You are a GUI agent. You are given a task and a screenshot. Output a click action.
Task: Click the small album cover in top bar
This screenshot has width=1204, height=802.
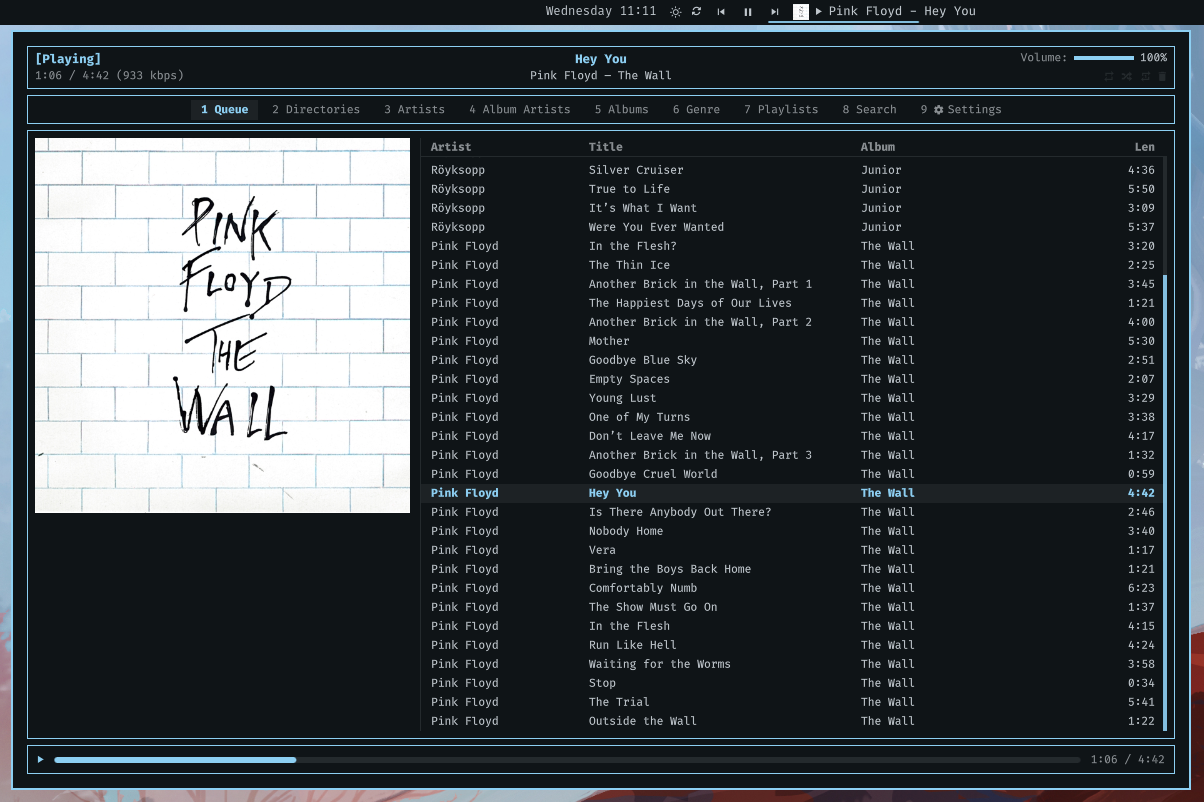pos(800,12)
